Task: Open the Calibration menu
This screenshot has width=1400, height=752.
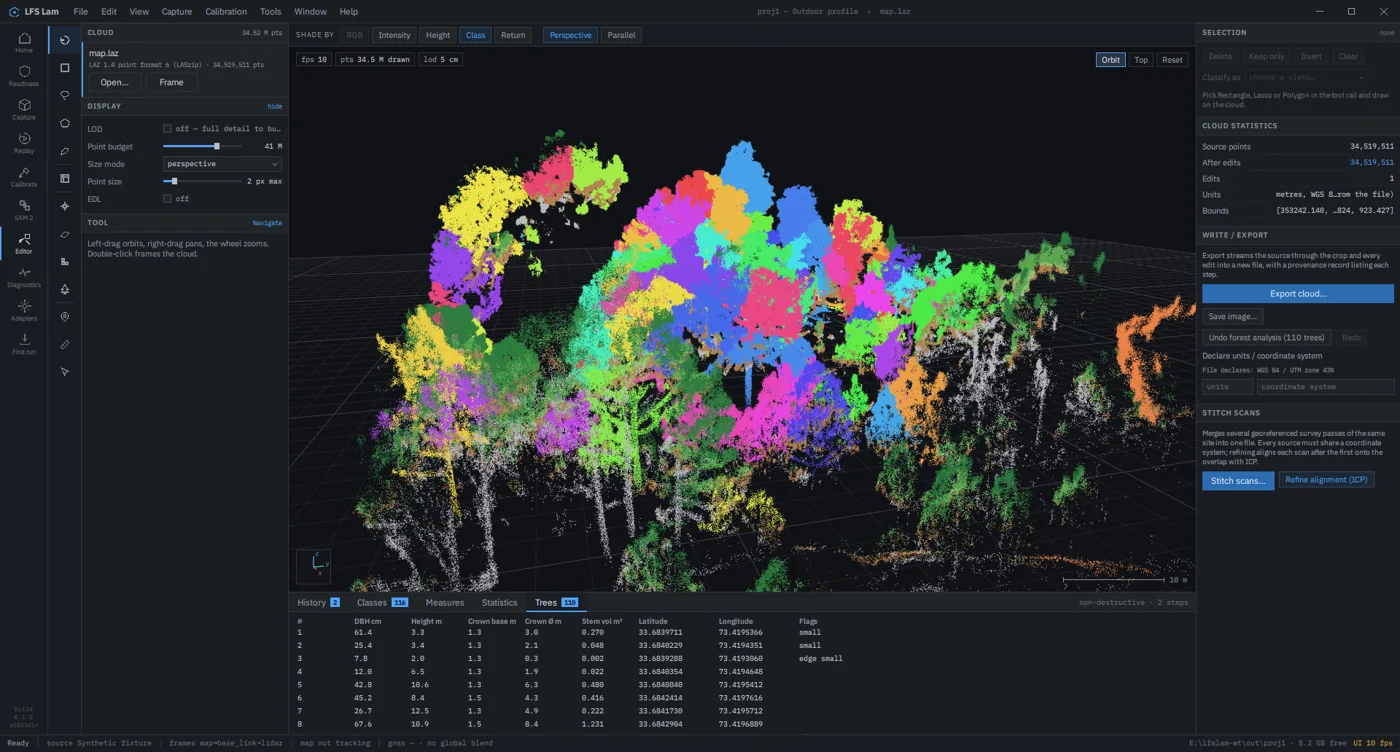Action: [226, 12]
